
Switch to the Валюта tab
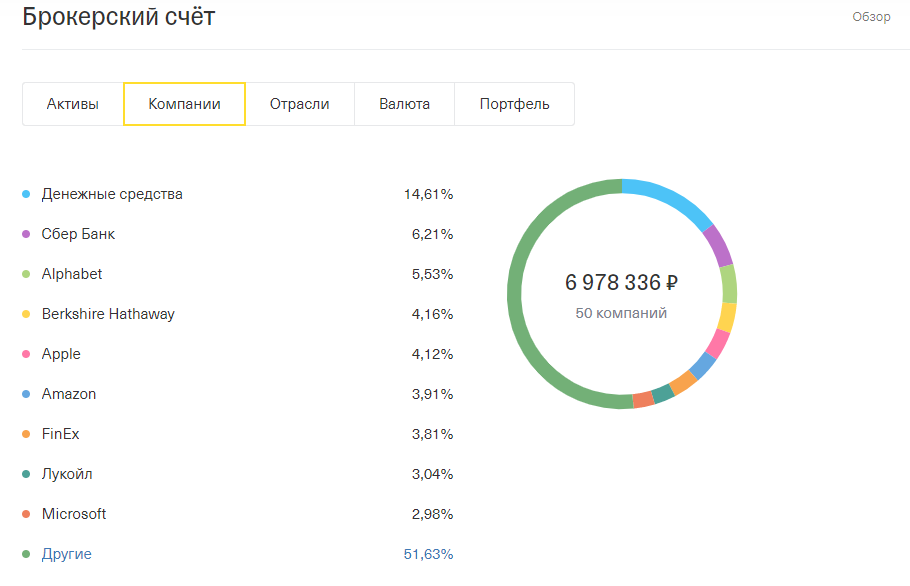click(405, 104)
